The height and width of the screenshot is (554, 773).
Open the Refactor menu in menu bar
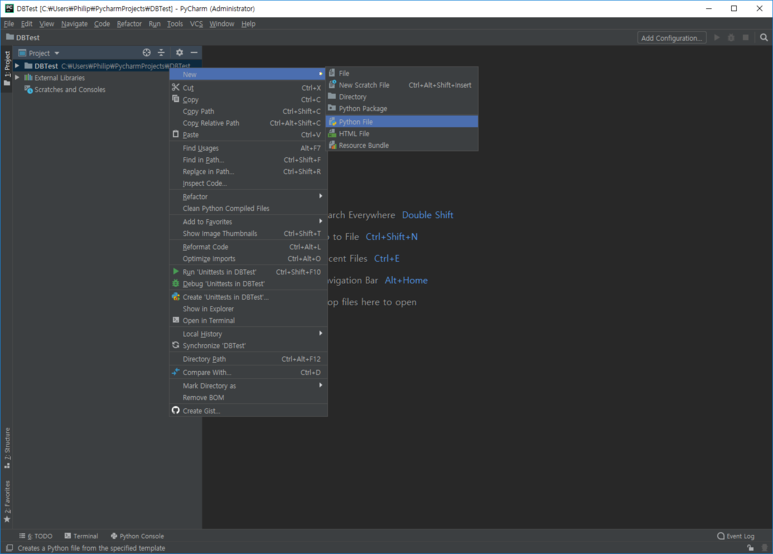(129, 24)
